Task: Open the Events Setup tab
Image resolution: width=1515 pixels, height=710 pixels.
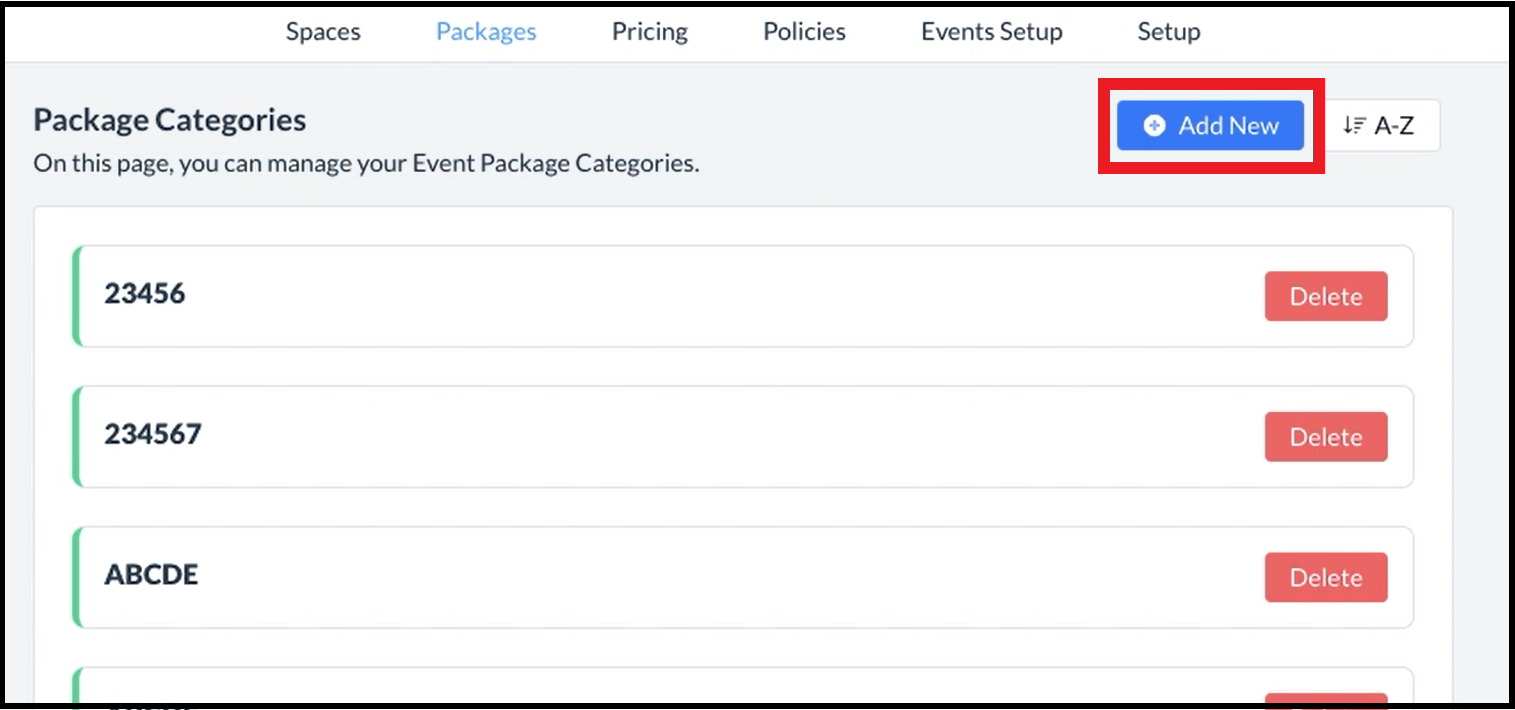Action: pos(991,32)
